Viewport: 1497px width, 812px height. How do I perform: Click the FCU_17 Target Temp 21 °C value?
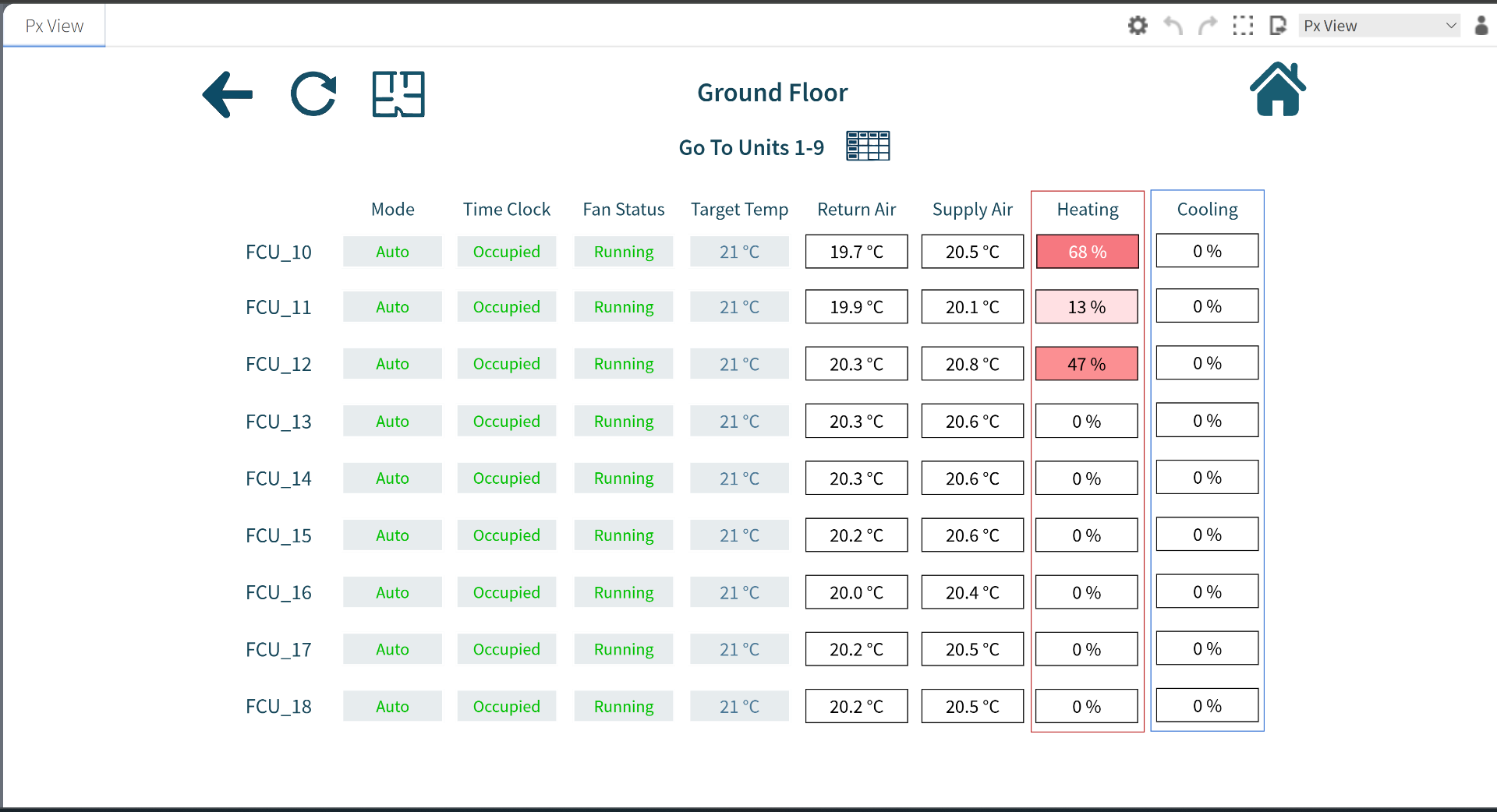click(x=739, y=649)
